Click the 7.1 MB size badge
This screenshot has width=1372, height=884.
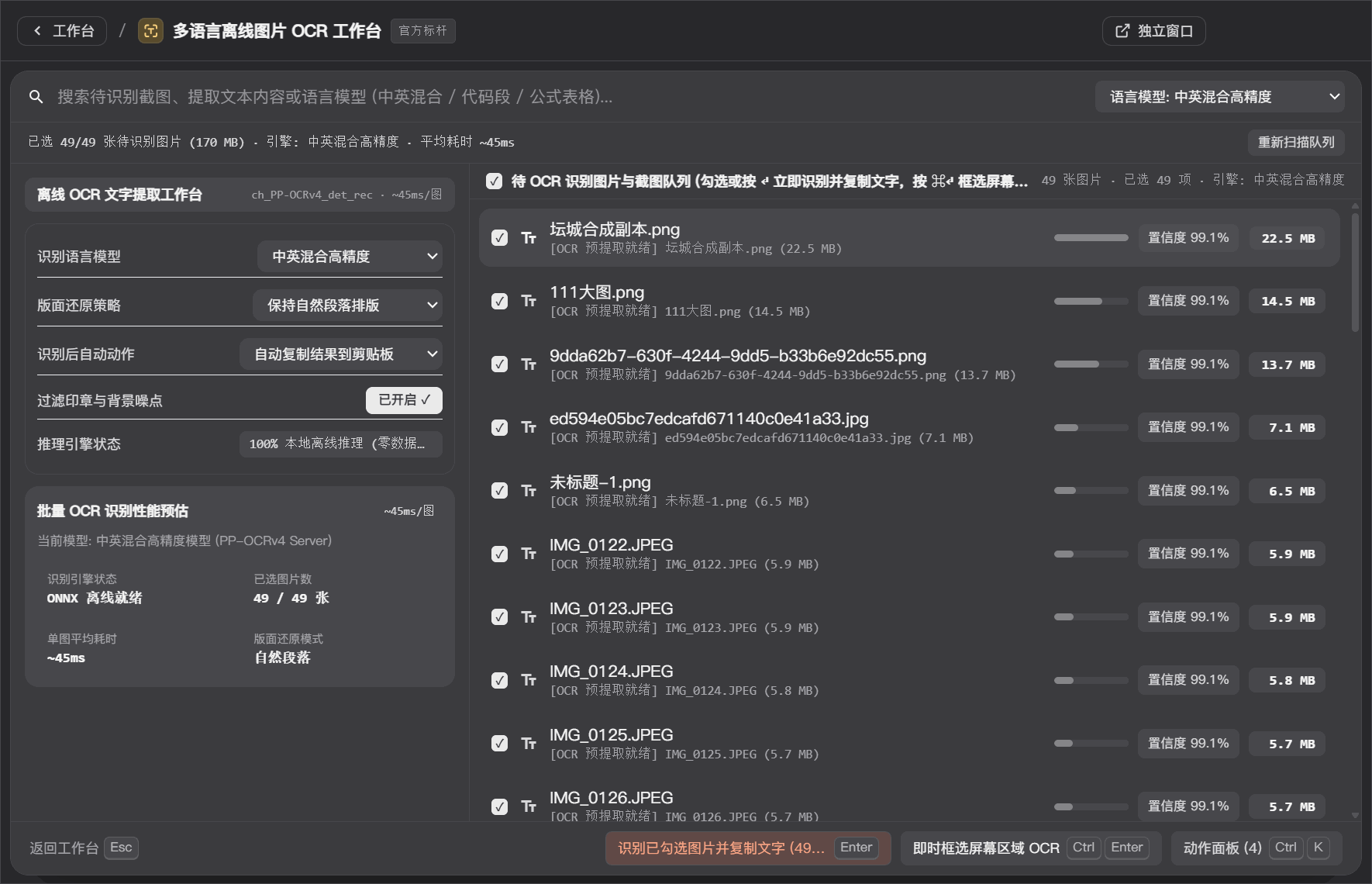pyautogui.click(x=1288, y=427)
